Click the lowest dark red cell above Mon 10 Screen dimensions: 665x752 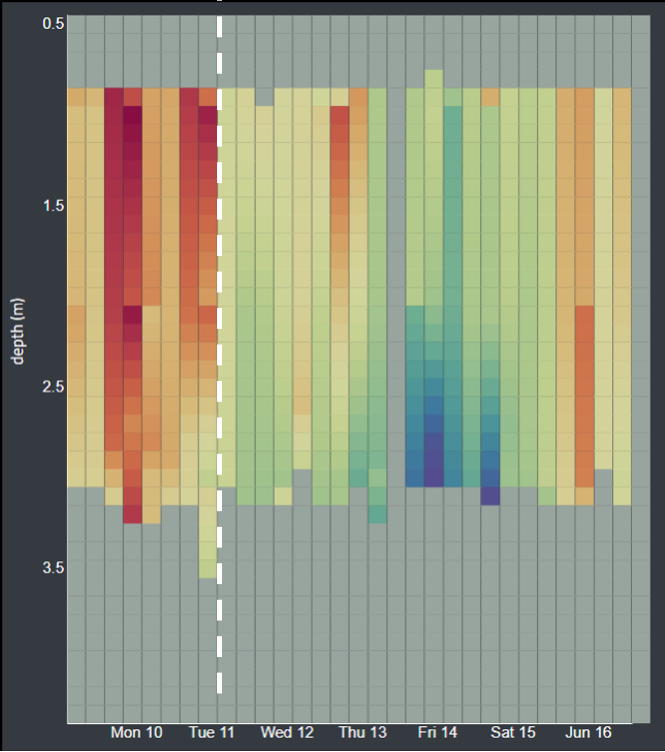[x=132, y=514]
